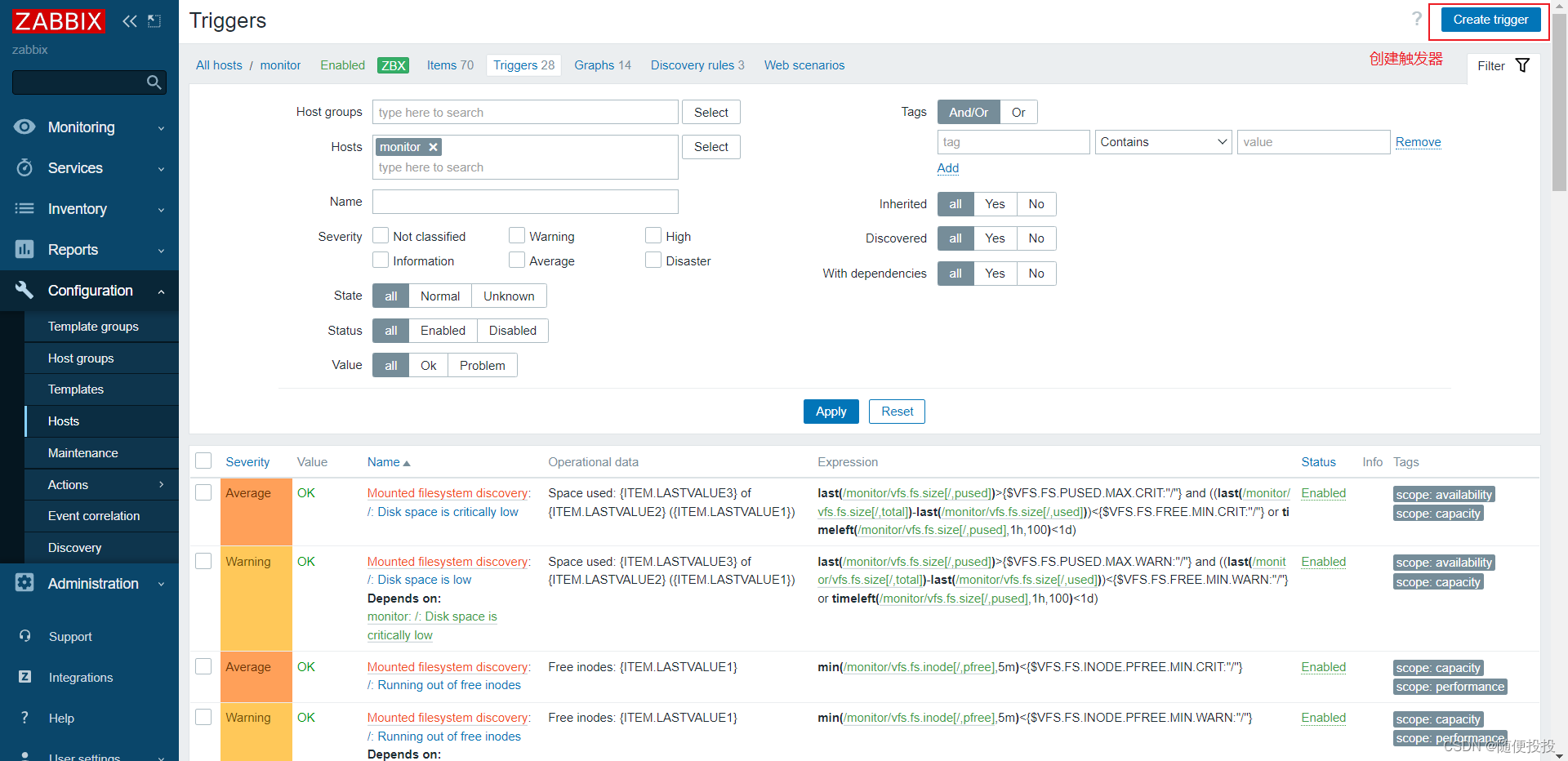Open page help question mark at top right
The image size is (1568, 761).
pyautogui.click(x=1417, y=19)
